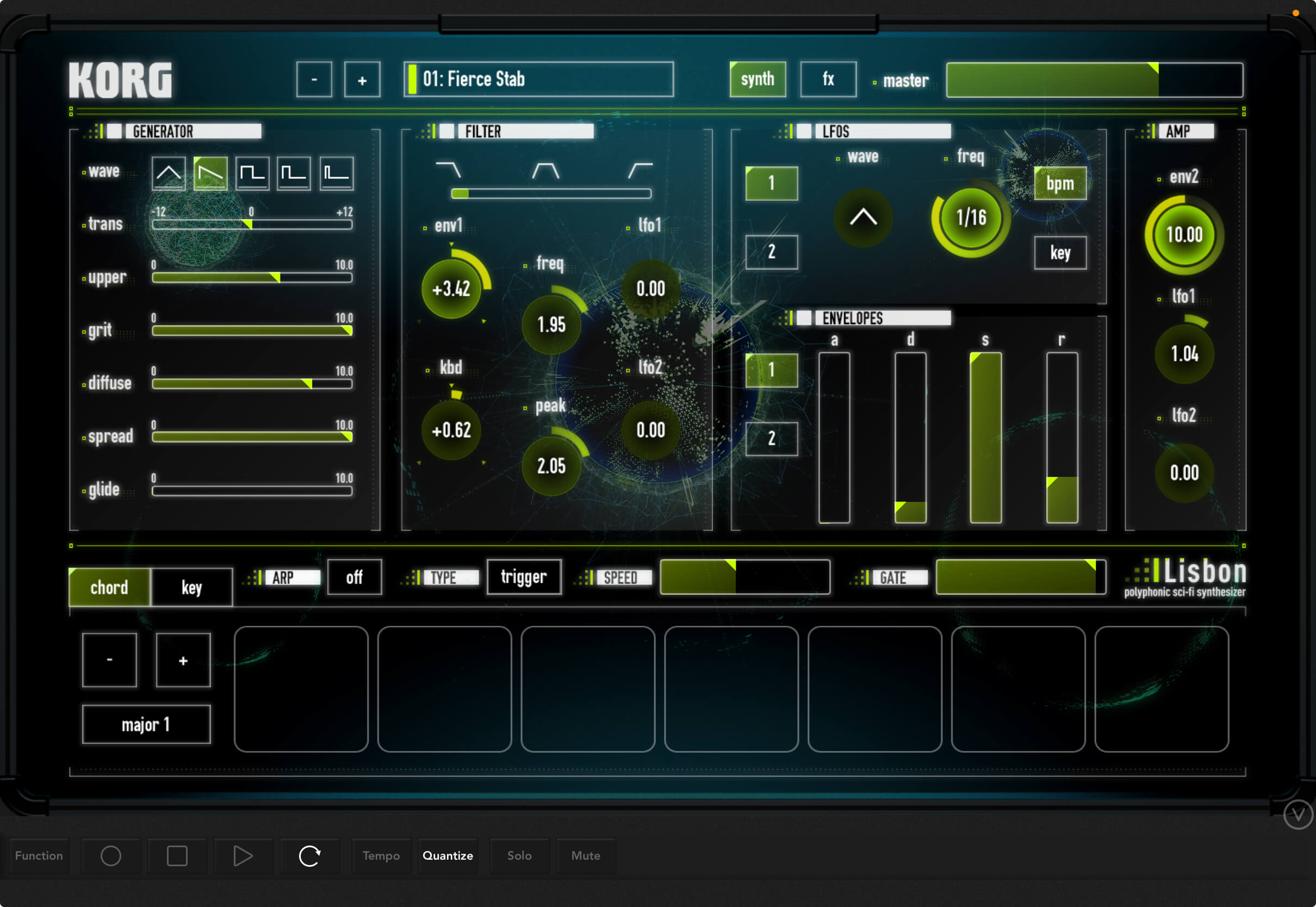
Task: Open the major 1 chord scale selector
Action: pyautogui.click(x=146, y=725)
